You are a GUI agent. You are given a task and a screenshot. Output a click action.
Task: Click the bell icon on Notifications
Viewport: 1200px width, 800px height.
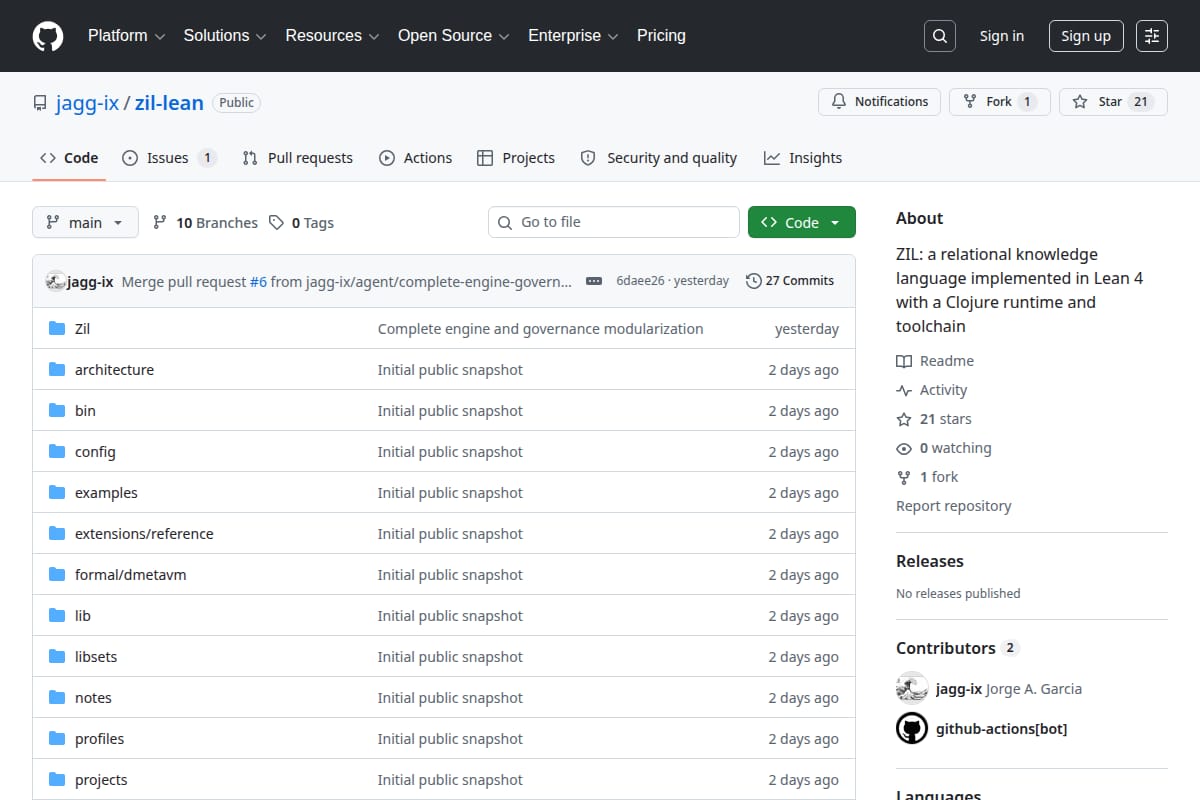839,102
